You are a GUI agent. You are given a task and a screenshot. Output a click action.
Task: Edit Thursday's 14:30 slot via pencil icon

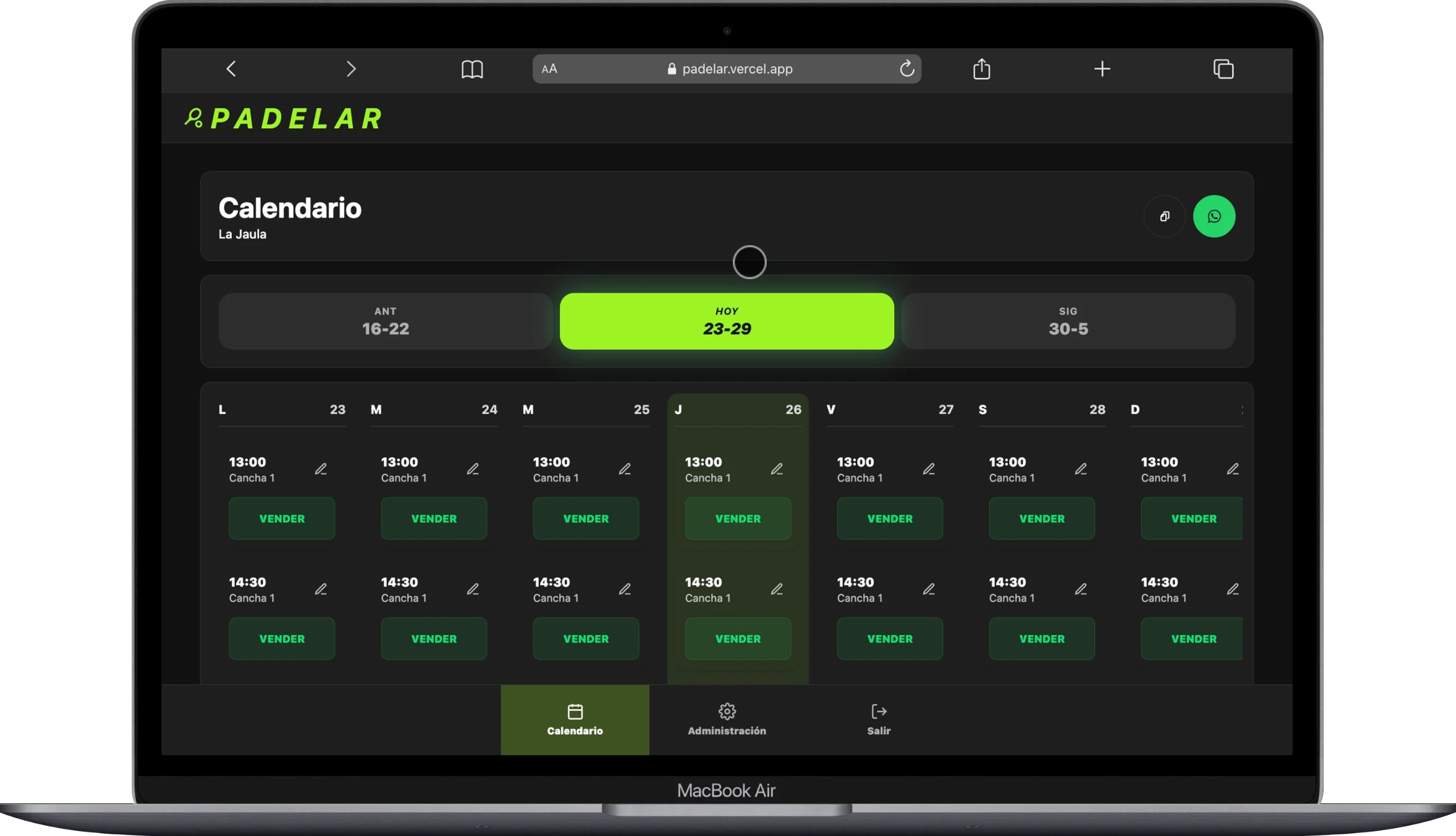(776, 589)
